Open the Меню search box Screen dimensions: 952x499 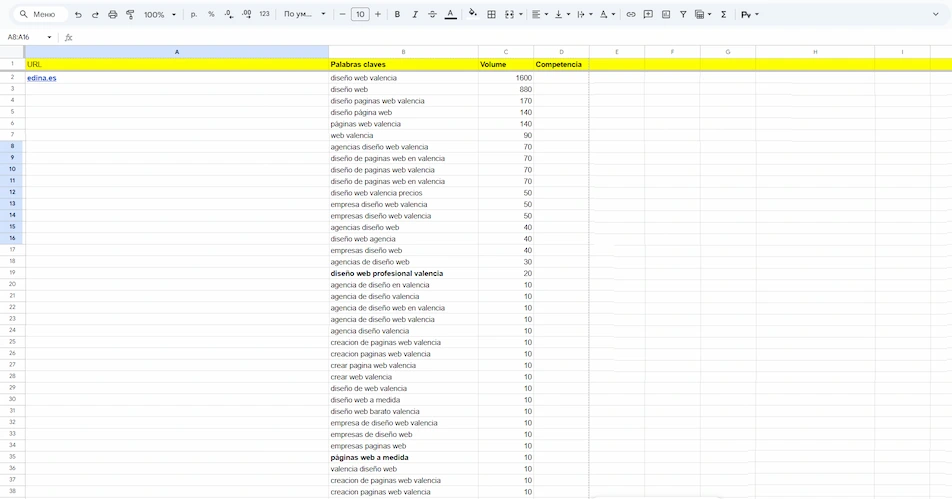pyautogui.click(x=42, y=15)
